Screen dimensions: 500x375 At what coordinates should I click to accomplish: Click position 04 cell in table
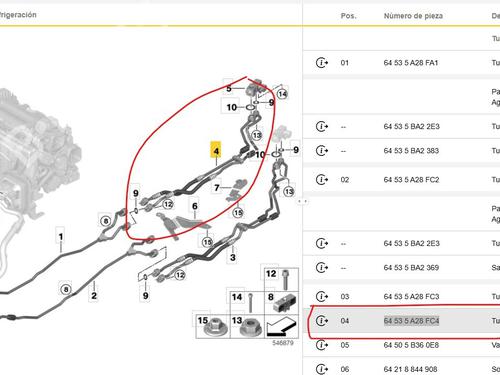[345, 321]
